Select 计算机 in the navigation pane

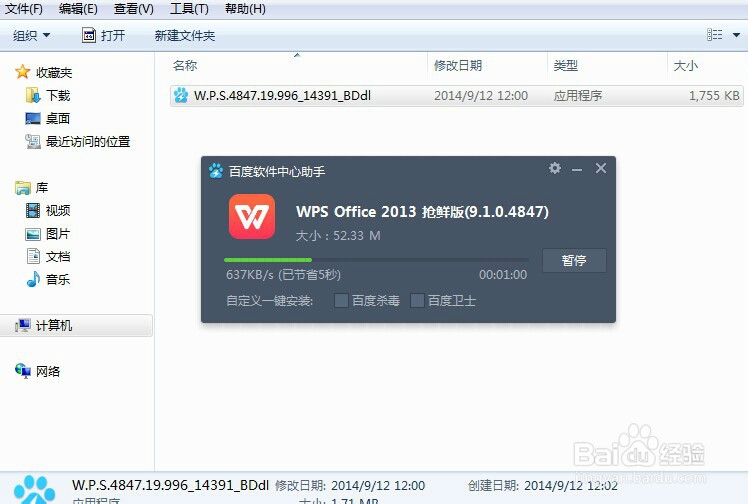click(x=54, y=326)
